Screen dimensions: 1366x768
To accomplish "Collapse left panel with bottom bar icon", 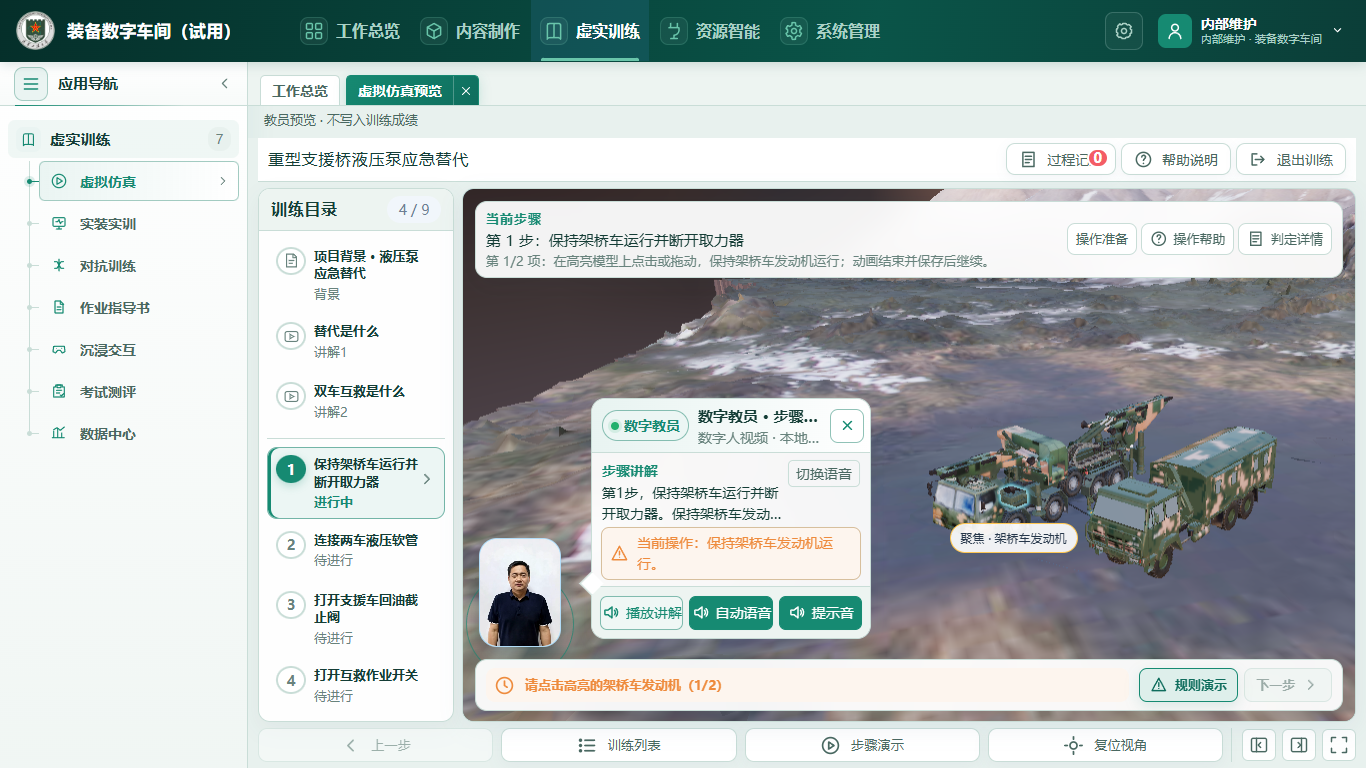I will (x=1259, y=745).
